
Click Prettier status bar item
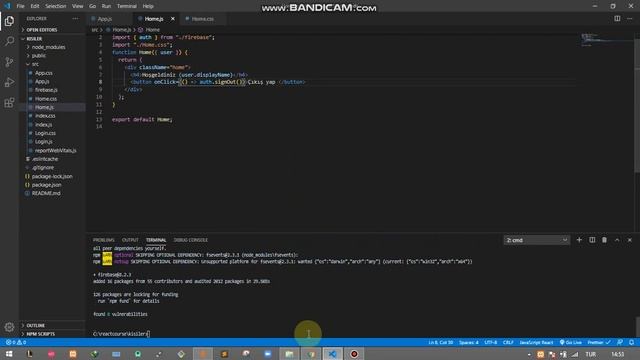coord(599,342)
